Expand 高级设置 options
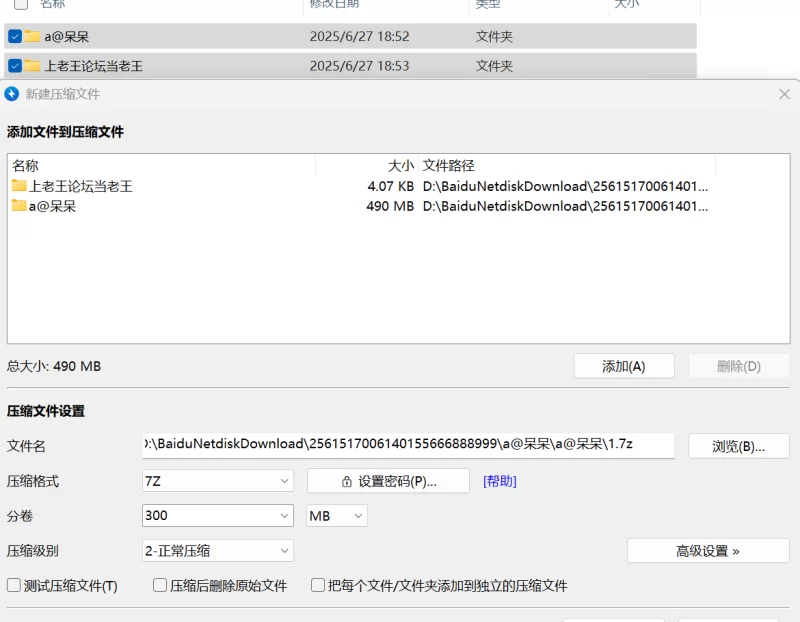This screenshot has height=622, width=800. click(x=708, y=551)
